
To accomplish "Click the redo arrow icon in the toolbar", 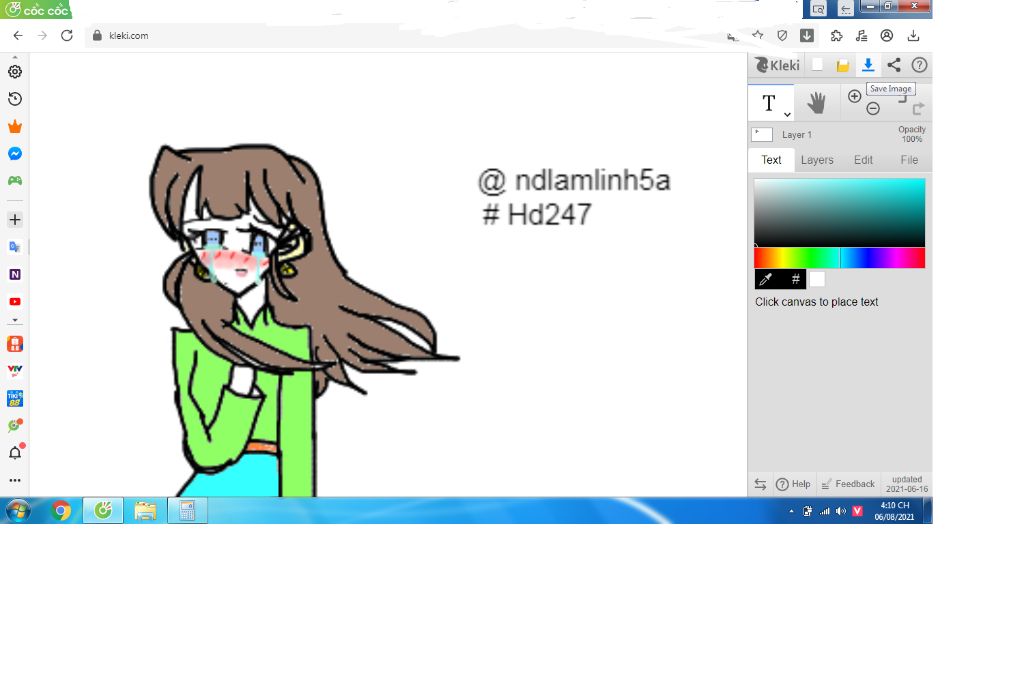I will coord(918,108).
